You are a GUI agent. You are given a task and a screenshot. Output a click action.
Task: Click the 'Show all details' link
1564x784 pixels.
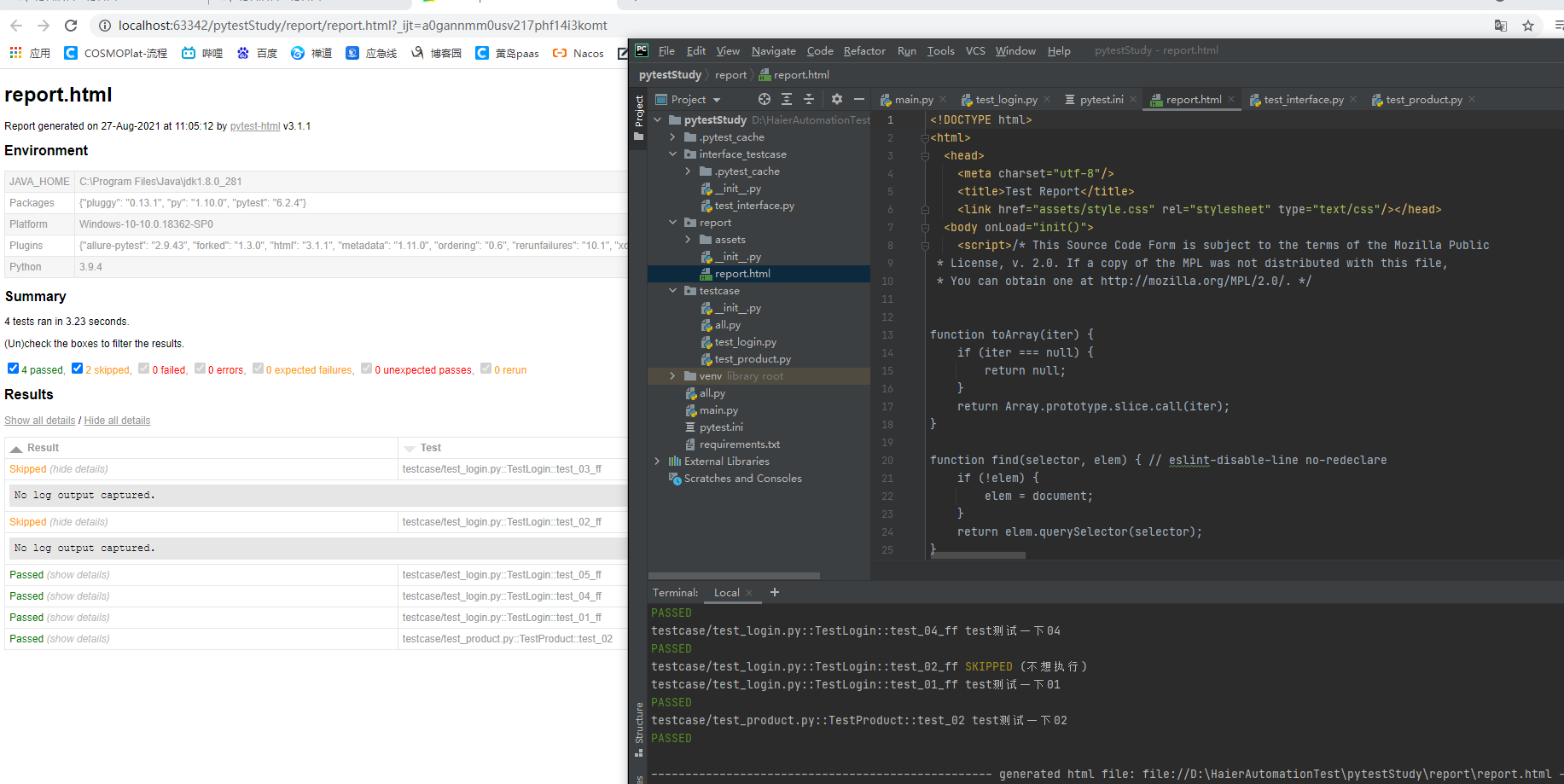(x=39, y=421)
